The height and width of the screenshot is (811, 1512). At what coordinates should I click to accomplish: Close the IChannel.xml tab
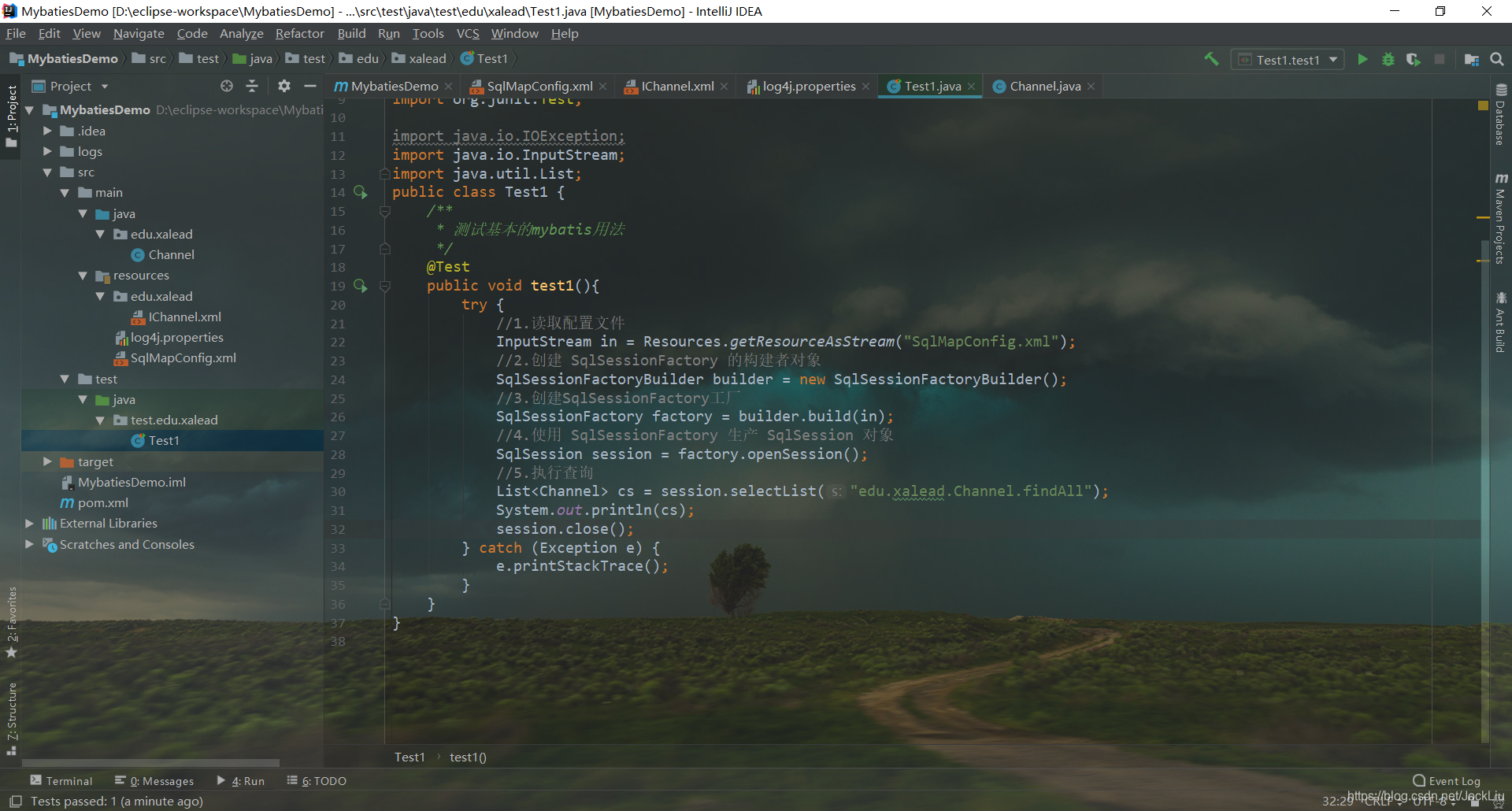point(724,87)
